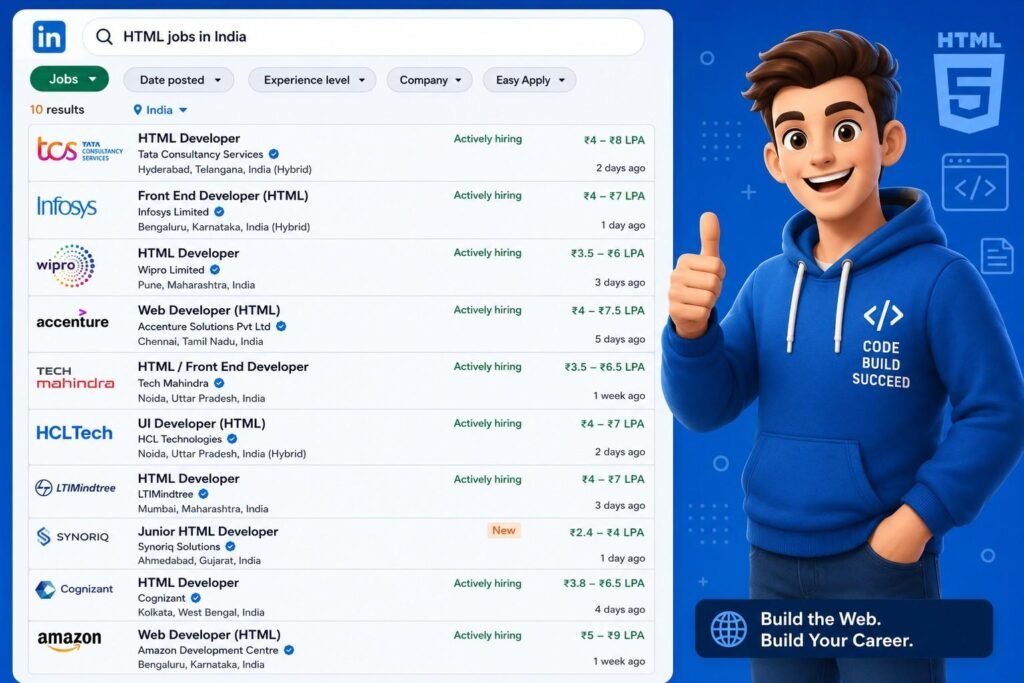Expand the Date posted filter
This screenshot has height=683, width=1024.
click(179, 80)
